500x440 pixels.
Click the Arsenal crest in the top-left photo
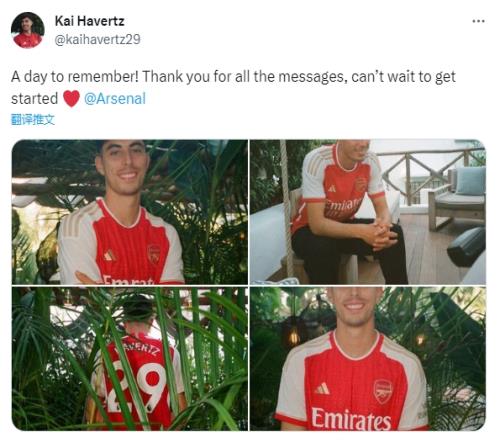click(x=154, y=254)
